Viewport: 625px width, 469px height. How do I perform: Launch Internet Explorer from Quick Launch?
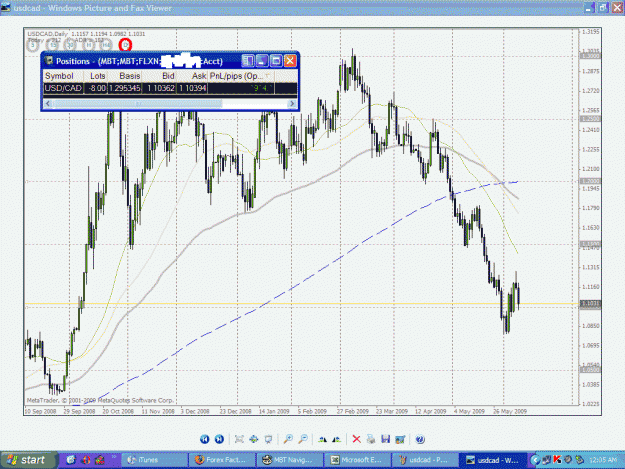point(71,460)
